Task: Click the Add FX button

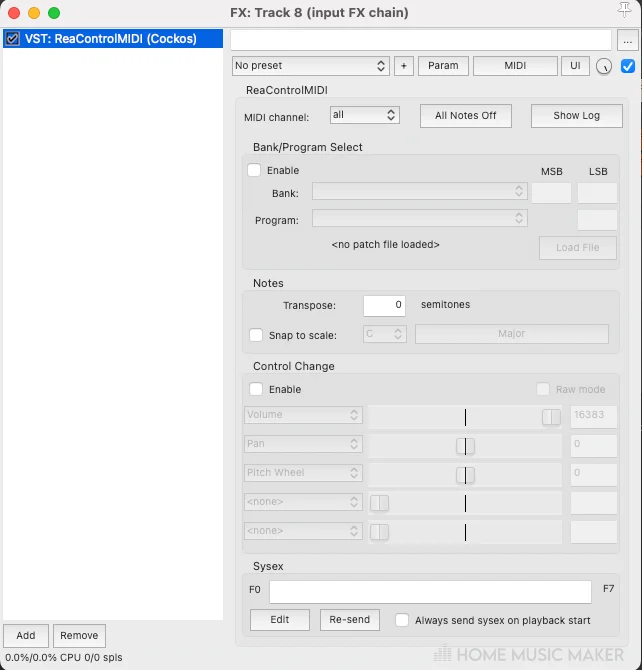Action: click(26, 636)
